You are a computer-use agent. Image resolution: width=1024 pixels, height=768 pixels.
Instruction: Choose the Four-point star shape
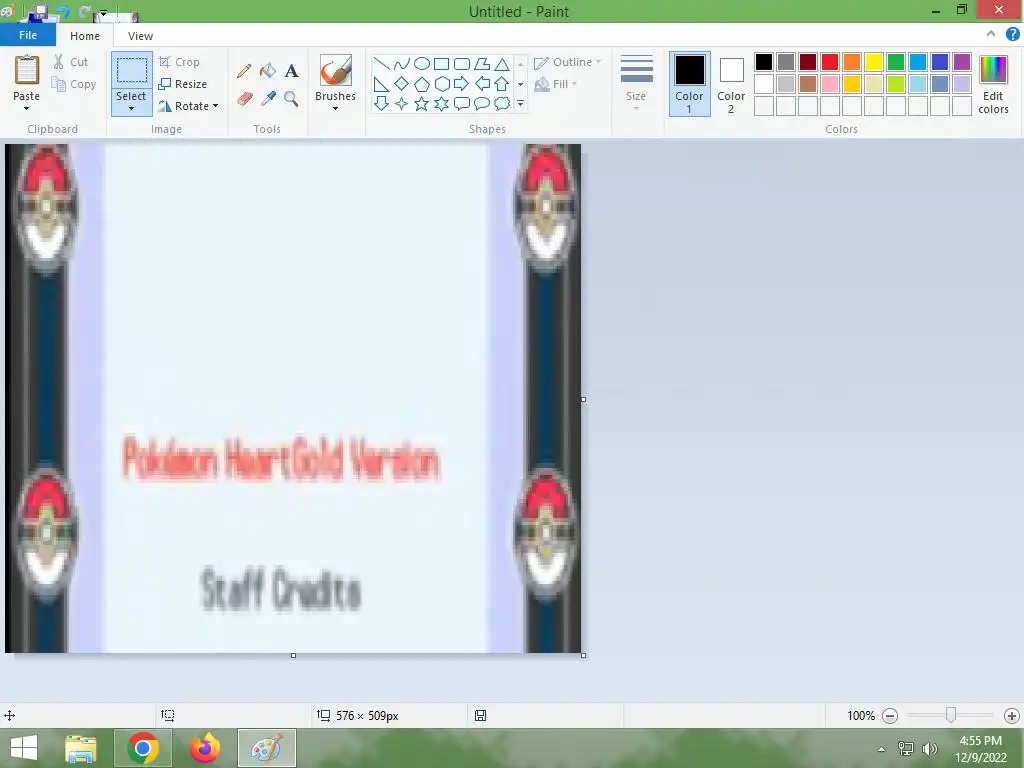[x=402, y=103]
